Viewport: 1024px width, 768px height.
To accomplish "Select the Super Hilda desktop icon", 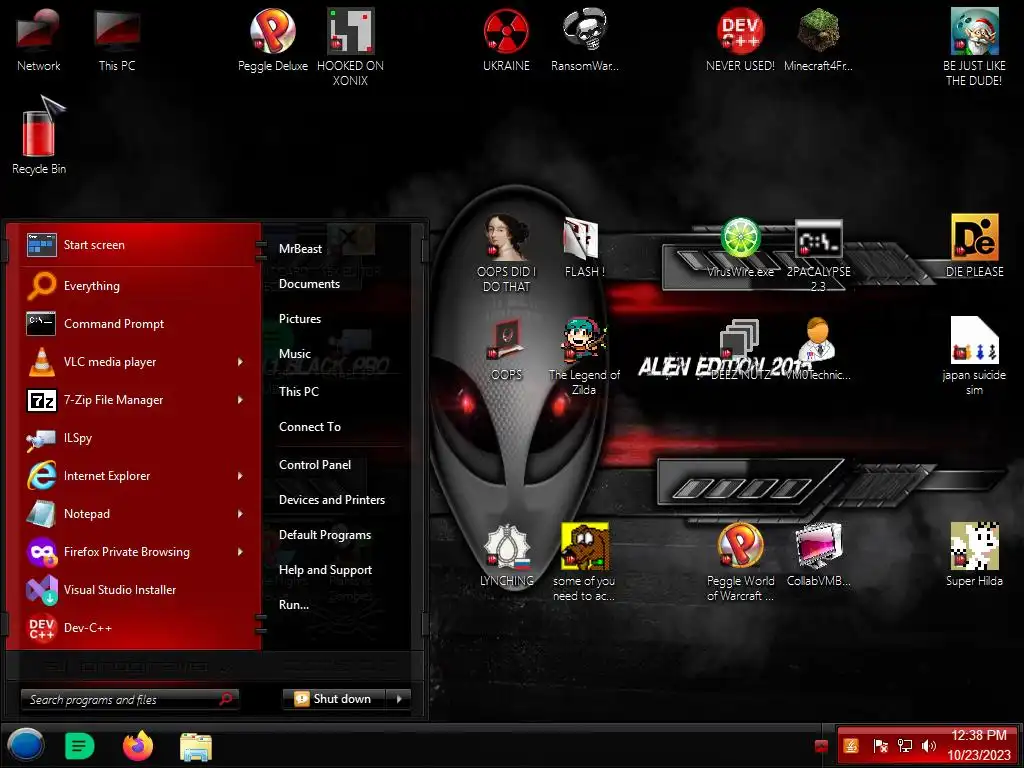I will click(974, 555).
